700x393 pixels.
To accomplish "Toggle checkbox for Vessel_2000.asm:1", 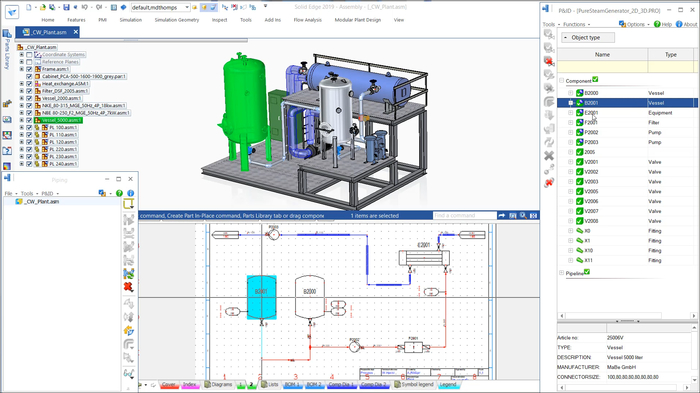I will point(29,98).
